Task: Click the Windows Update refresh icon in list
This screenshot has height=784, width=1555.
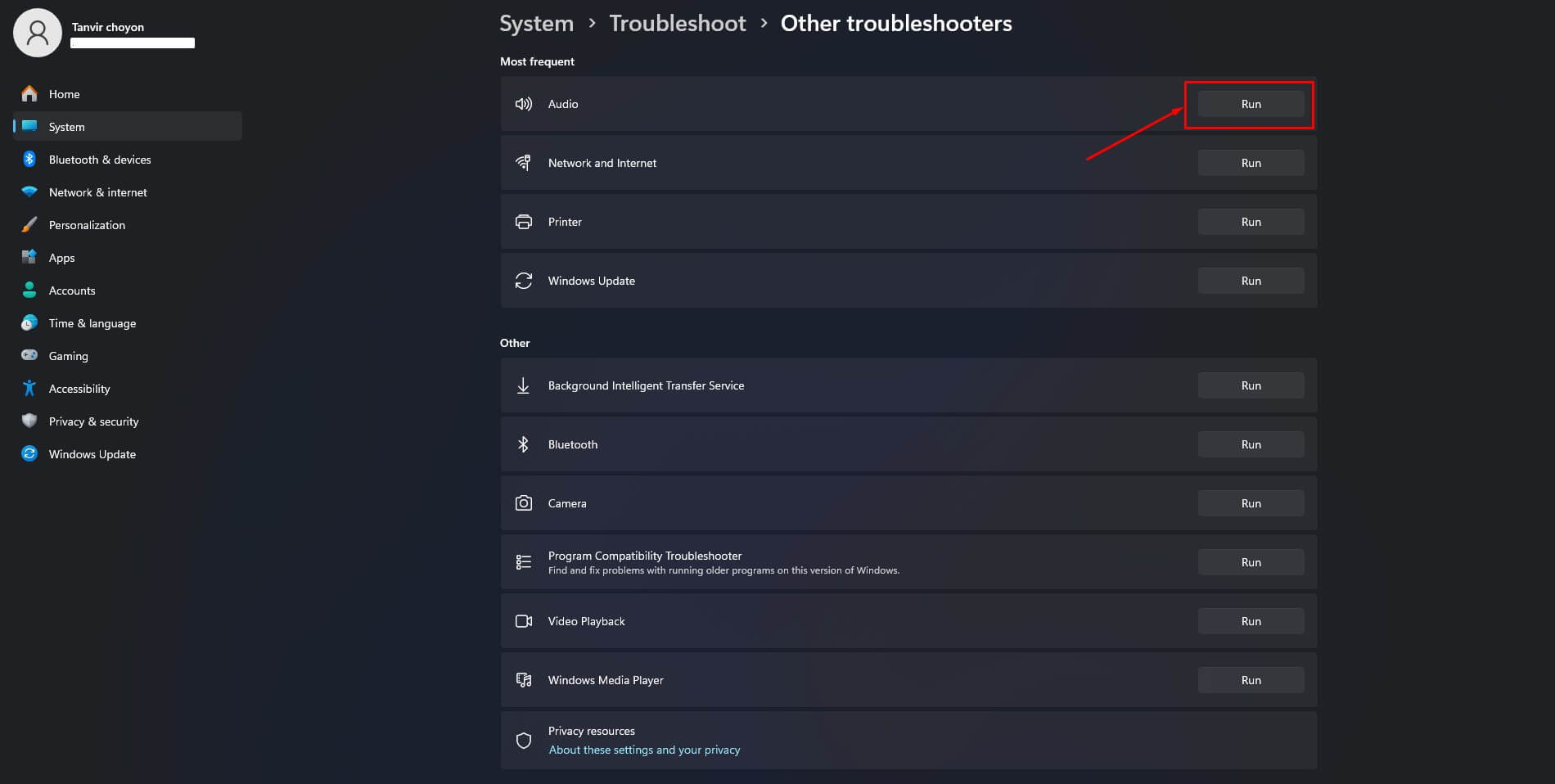Action: tap(524, 281)
